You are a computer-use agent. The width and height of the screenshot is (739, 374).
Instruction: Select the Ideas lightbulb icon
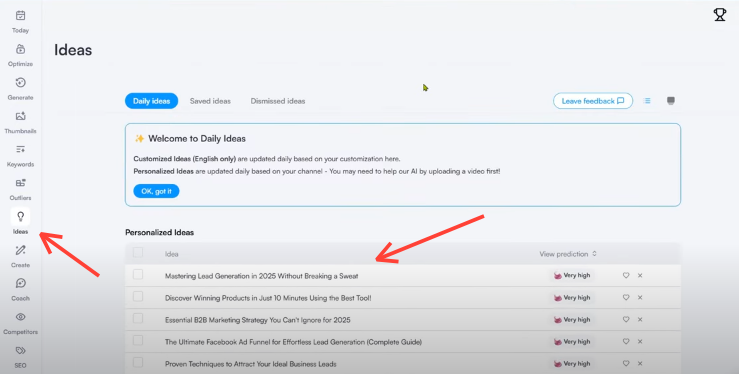coord(20,217)
